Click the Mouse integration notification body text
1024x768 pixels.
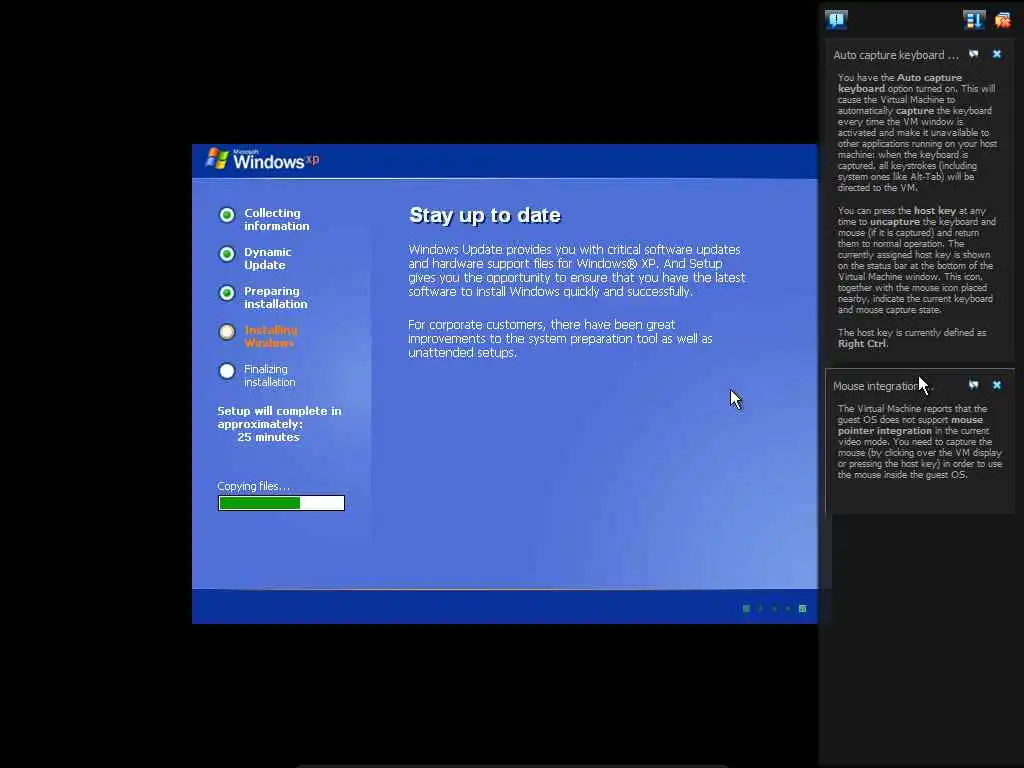[x=920, y=441]
